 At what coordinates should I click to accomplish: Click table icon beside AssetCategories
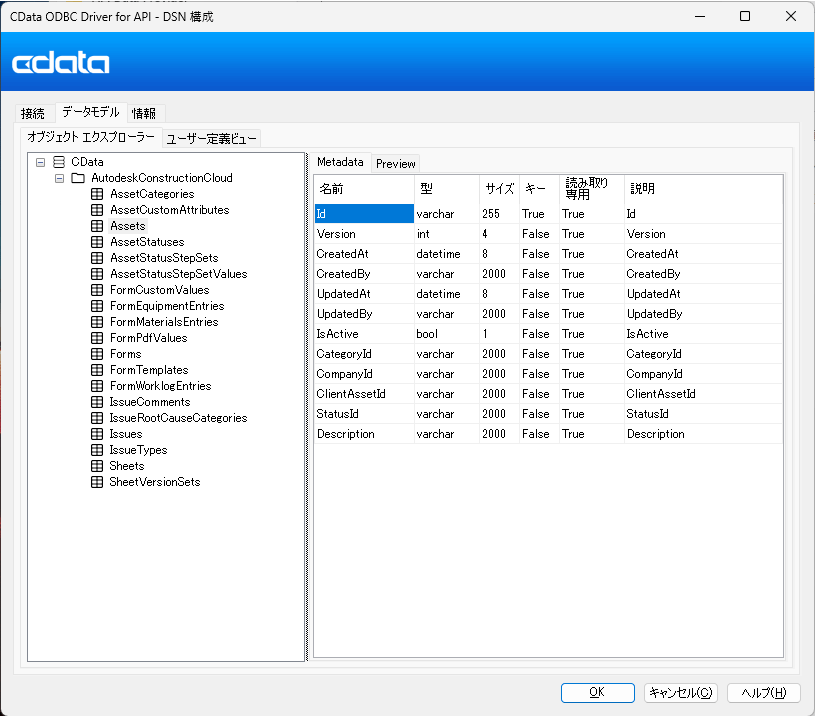pyautogui.click(x=97, y=194)
